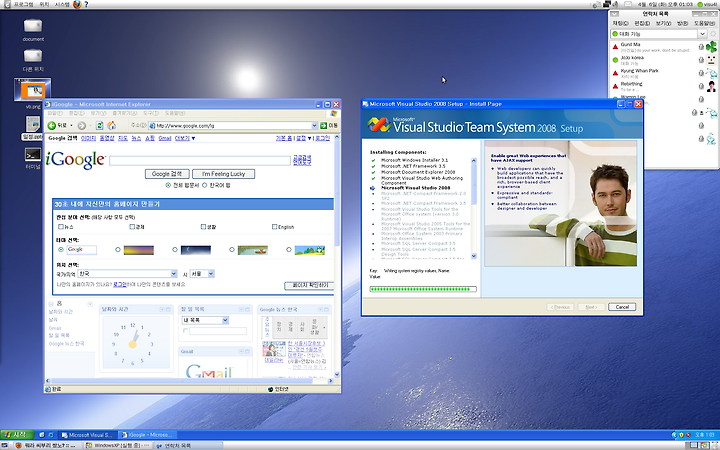This screenshot has width=720, height=450.
Task: Click the gear icon beside status dropdown
Action: pyautogui.click(x=713, y=34)
